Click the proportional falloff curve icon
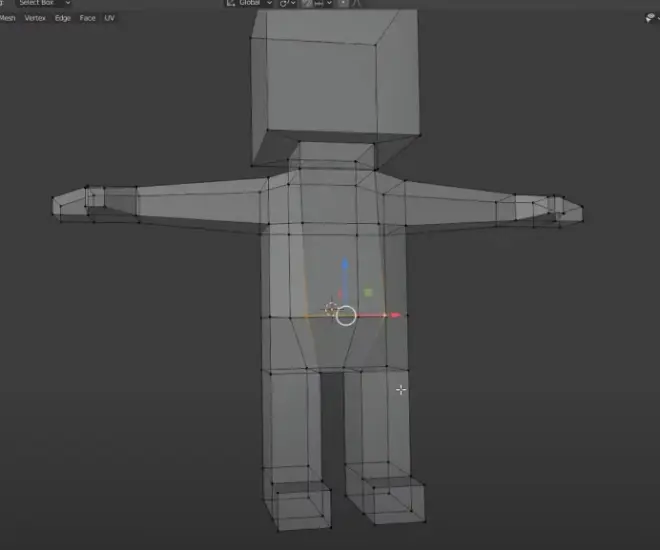This screenshot has height=550, width=660. pyautogui.click(x=357, y=3)
